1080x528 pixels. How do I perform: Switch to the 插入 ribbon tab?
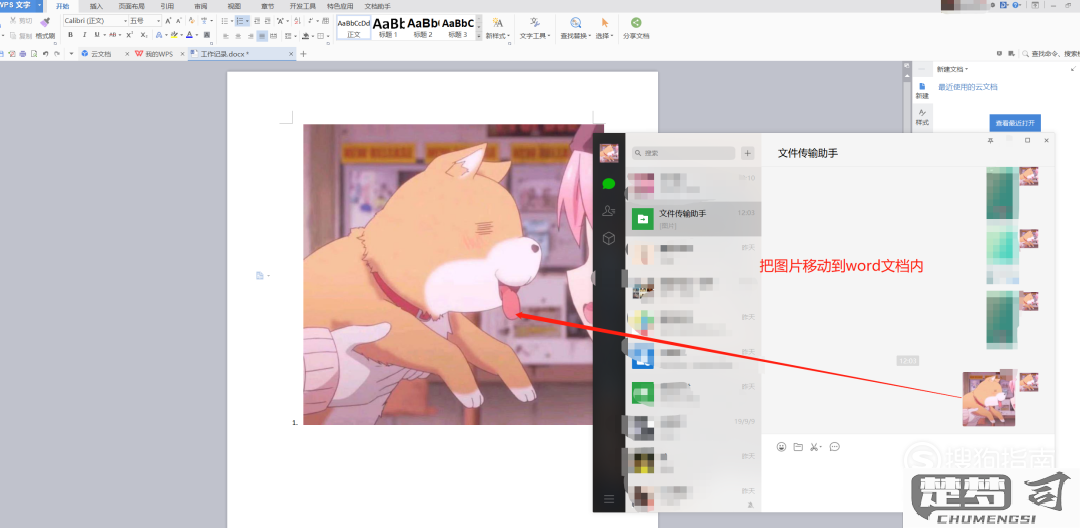96,6
